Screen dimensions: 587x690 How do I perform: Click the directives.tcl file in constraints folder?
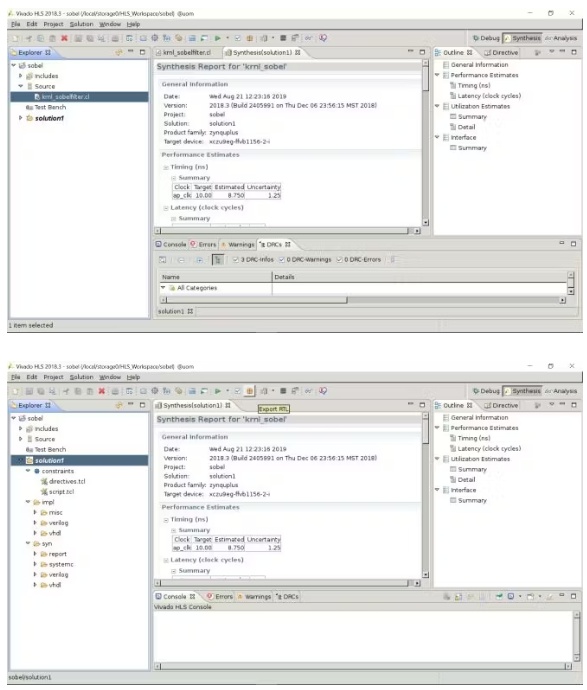coord(63,481)
